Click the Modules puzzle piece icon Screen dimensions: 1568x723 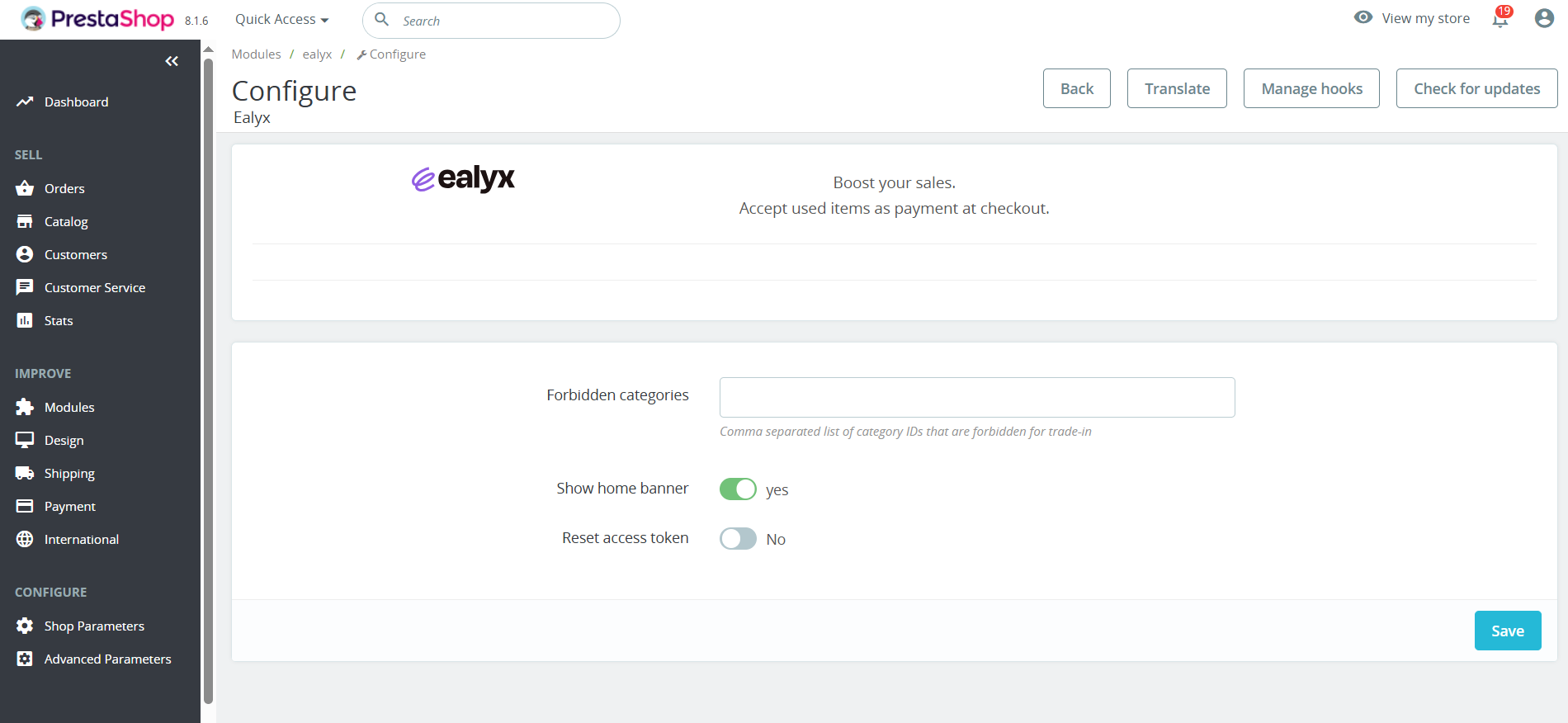point(25,407)
